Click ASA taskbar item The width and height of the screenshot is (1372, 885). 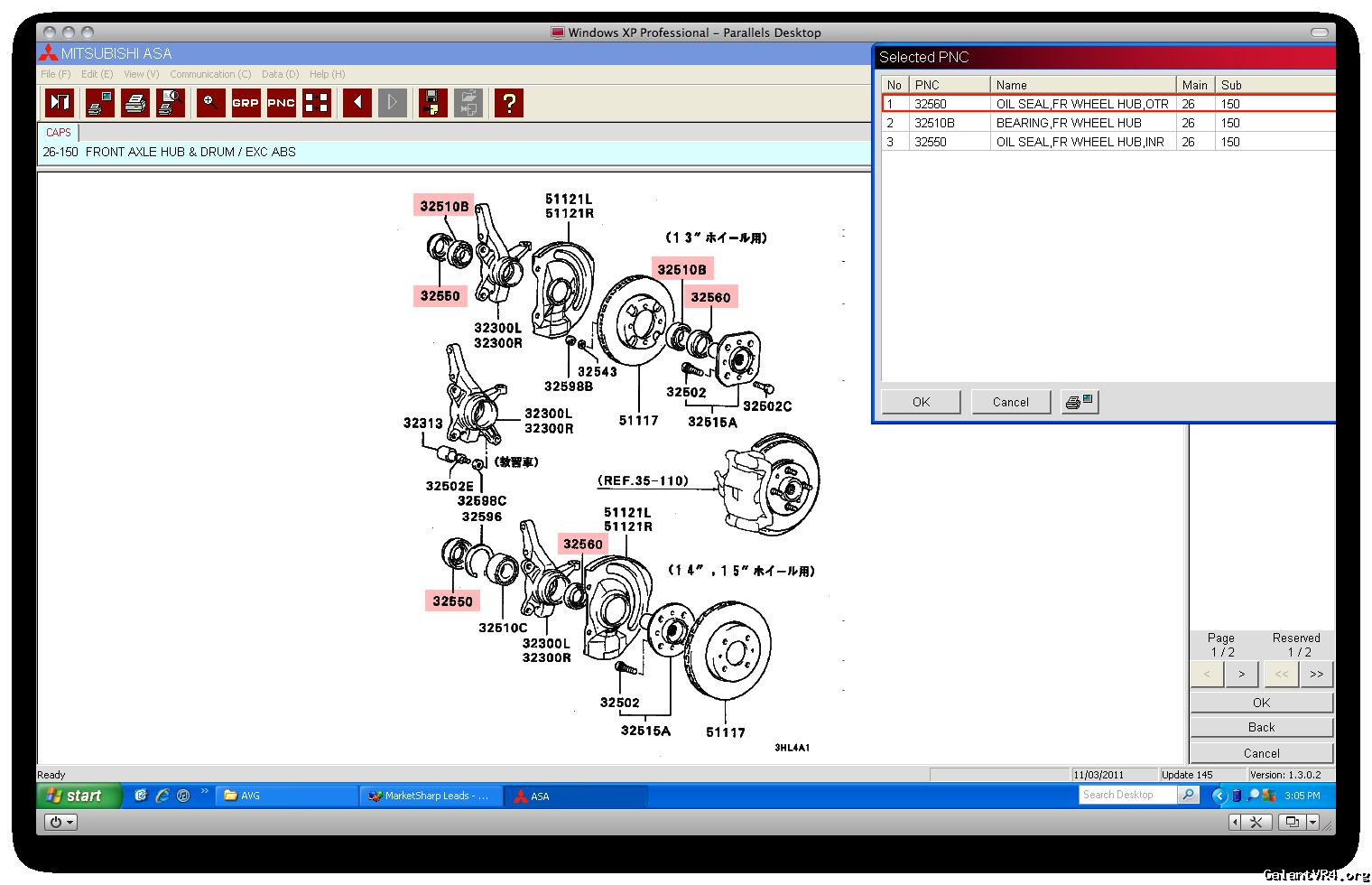click(x=575, y=796)
